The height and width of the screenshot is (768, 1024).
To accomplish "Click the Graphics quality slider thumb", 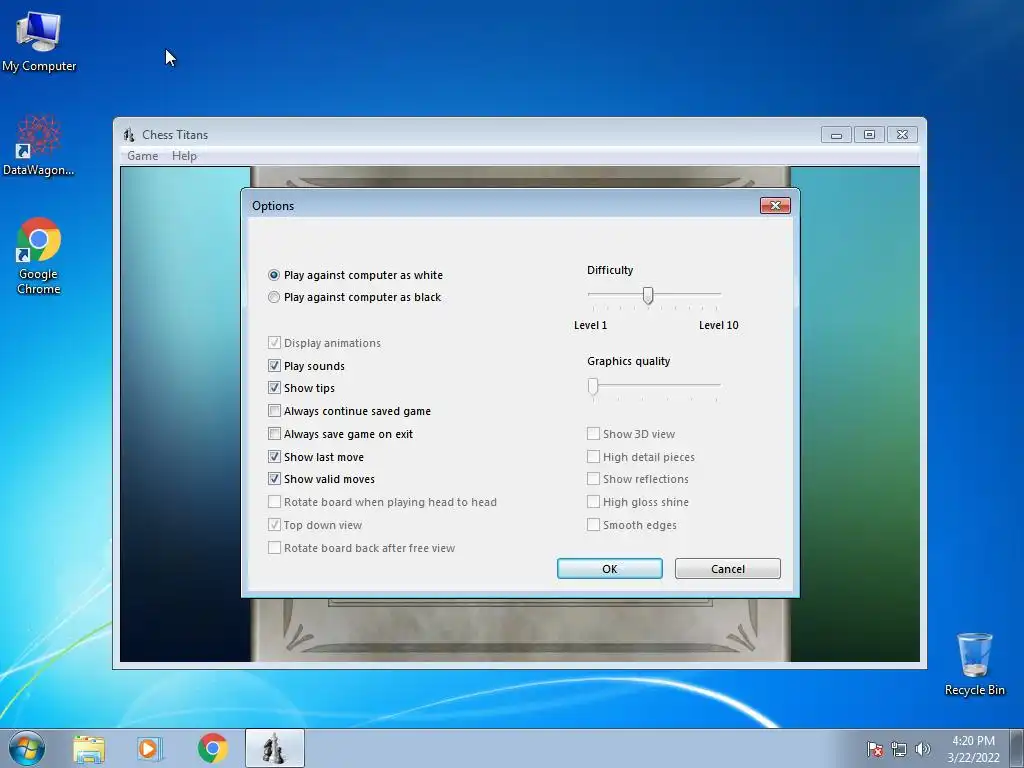I will point(593,386).
